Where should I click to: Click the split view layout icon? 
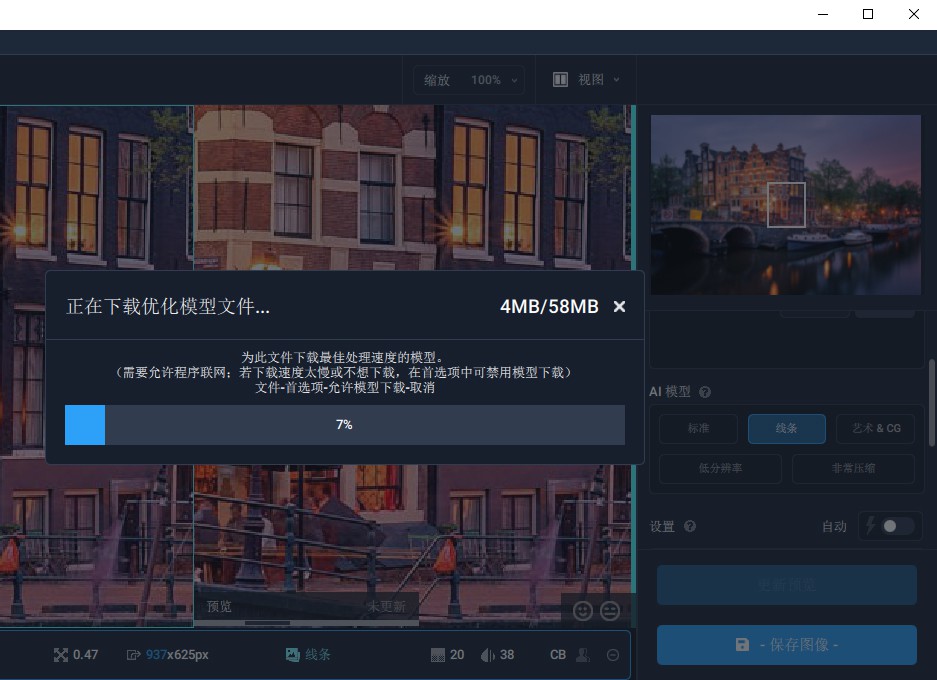click(x=560, y=79)
